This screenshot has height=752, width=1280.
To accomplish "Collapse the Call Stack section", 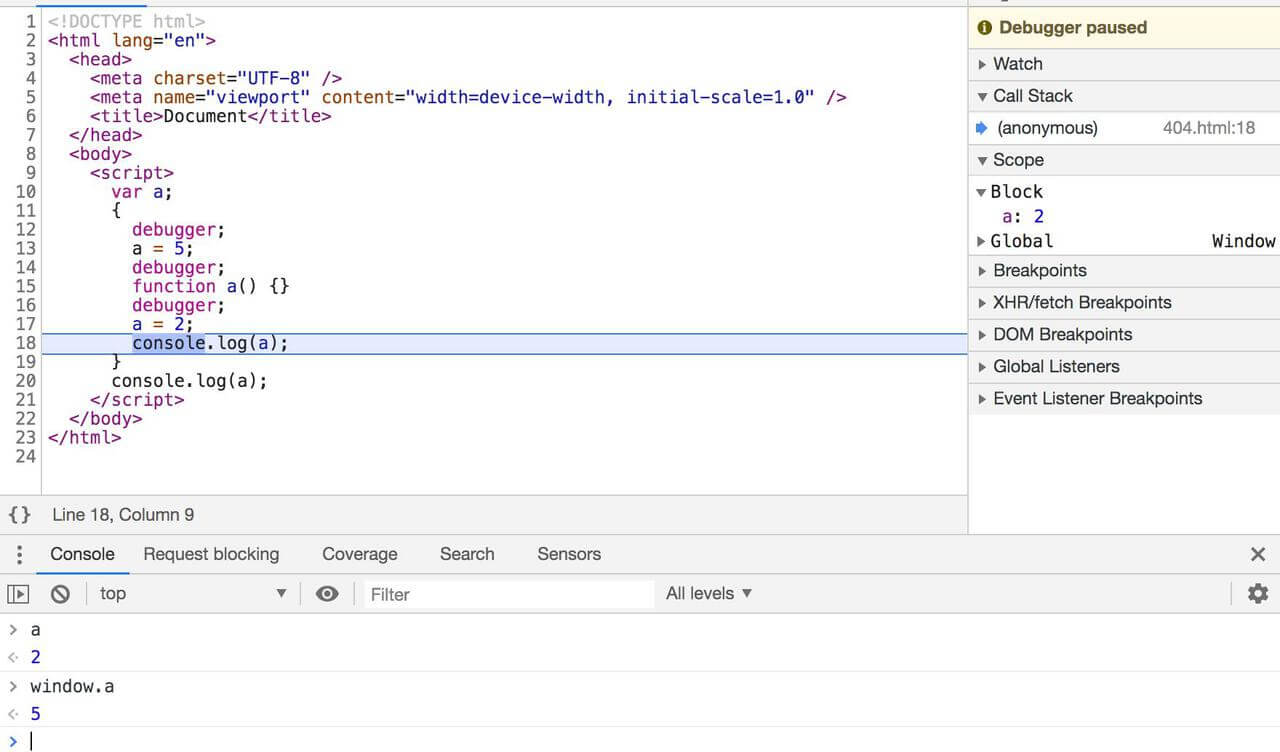I will coord(1031,96).
